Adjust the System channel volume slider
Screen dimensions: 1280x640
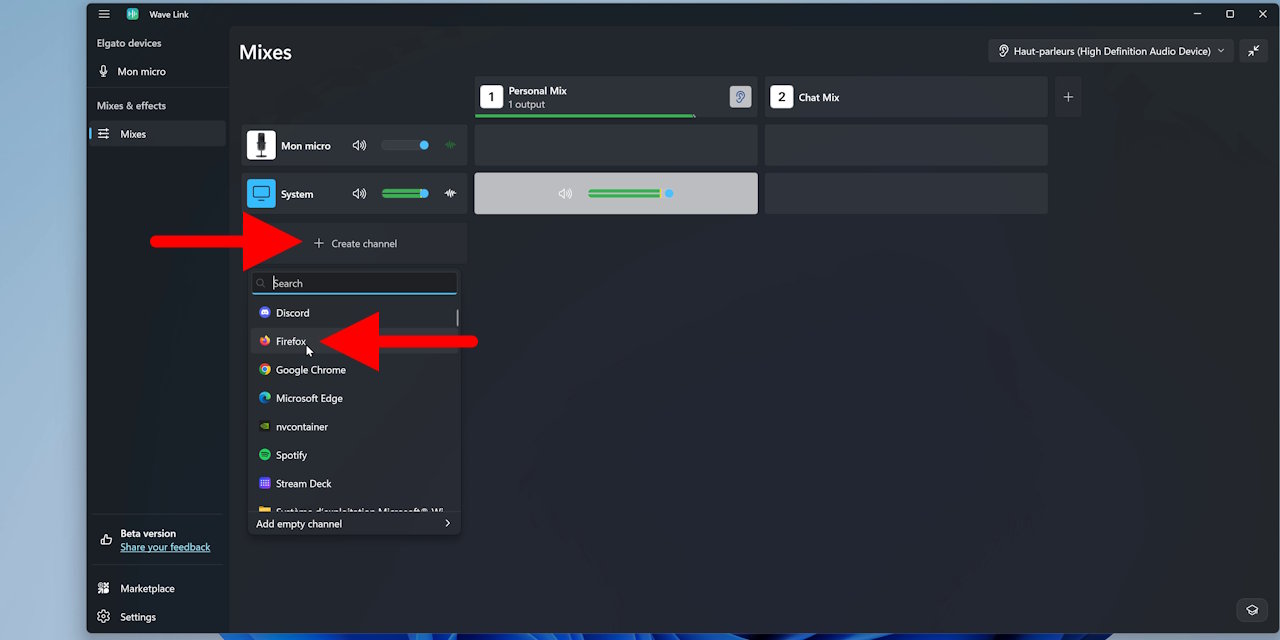[405, 194]
